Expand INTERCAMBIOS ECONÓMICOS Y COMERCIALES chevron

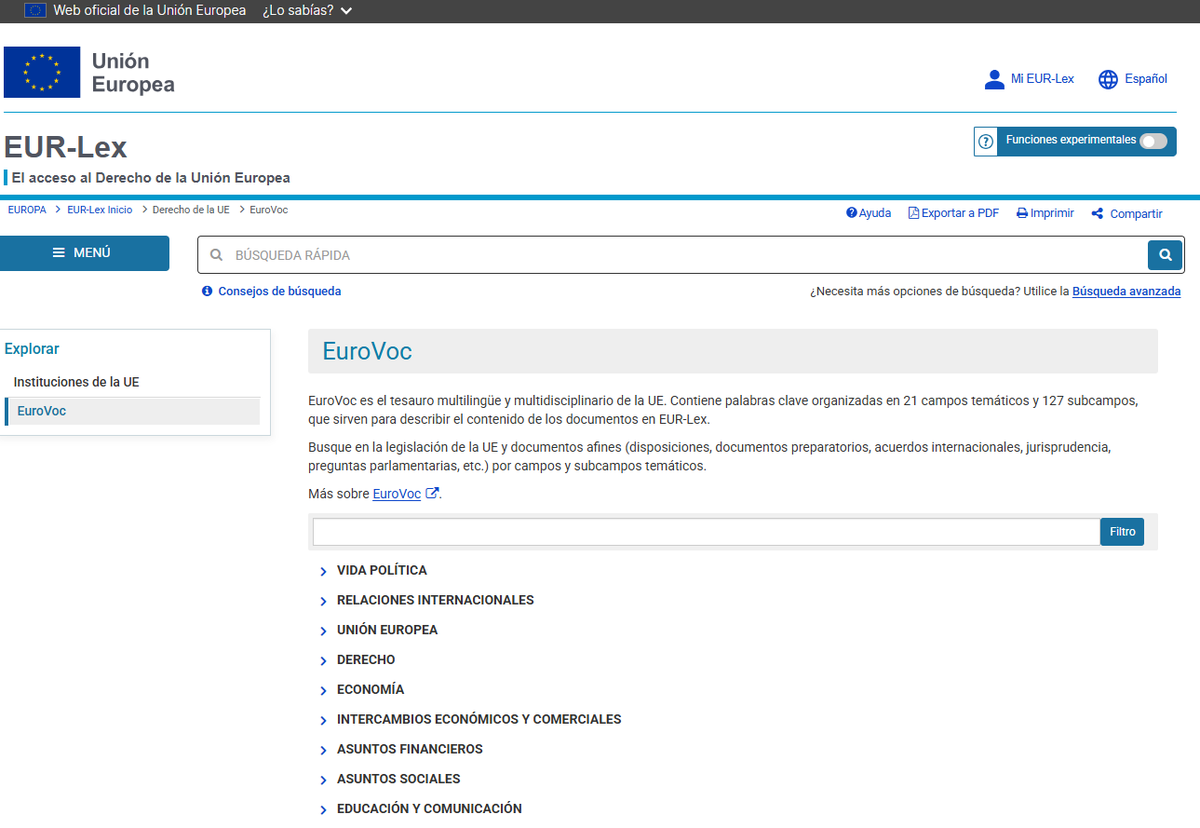click(323, 721)
